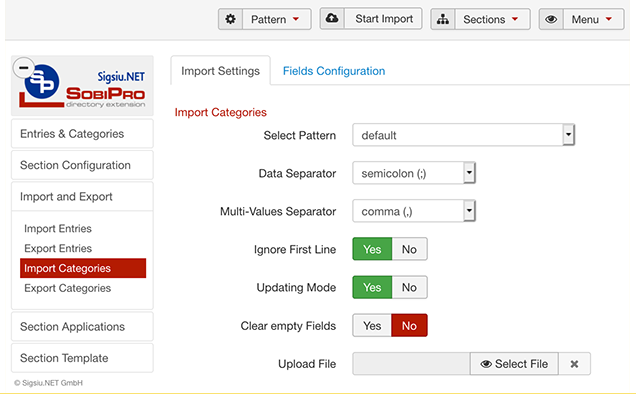The image size is (636, 394).
Task: Expand the Import and Export sidebar section
Action: coord(82,196)
